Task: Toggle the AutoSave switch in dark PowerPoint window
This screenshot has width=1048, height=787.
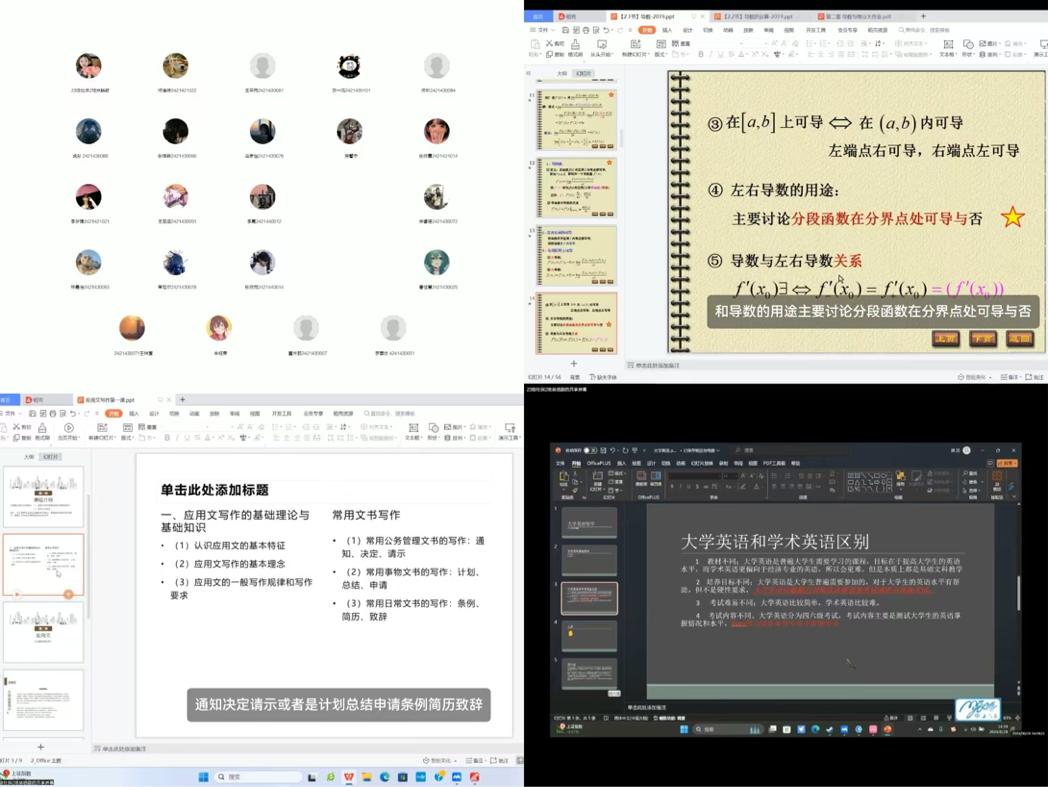Action: [591, 451]
